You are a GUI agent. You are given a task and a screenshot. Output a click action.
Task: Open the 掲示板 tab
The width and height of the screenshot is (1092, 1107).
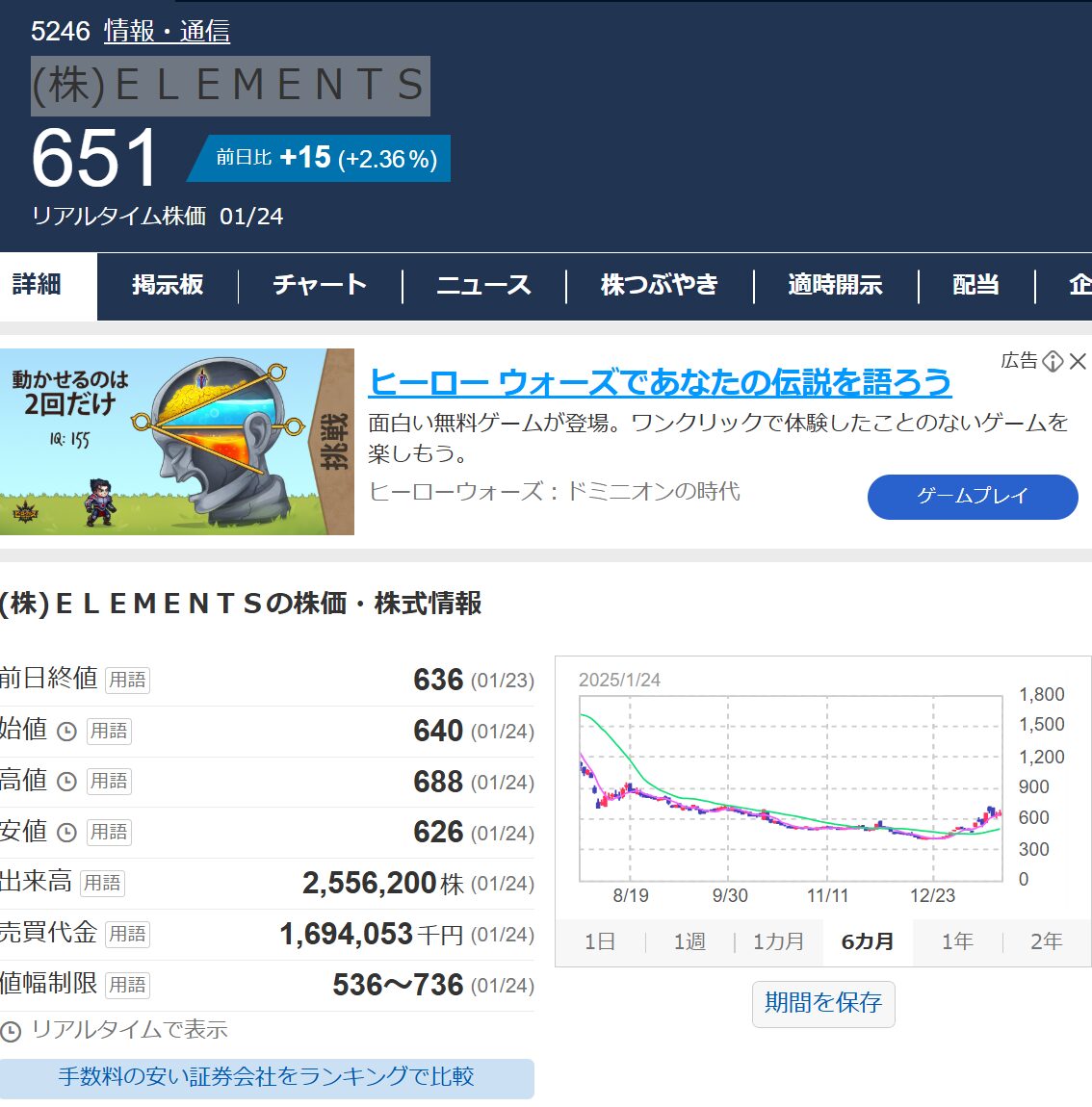(168, 285)
